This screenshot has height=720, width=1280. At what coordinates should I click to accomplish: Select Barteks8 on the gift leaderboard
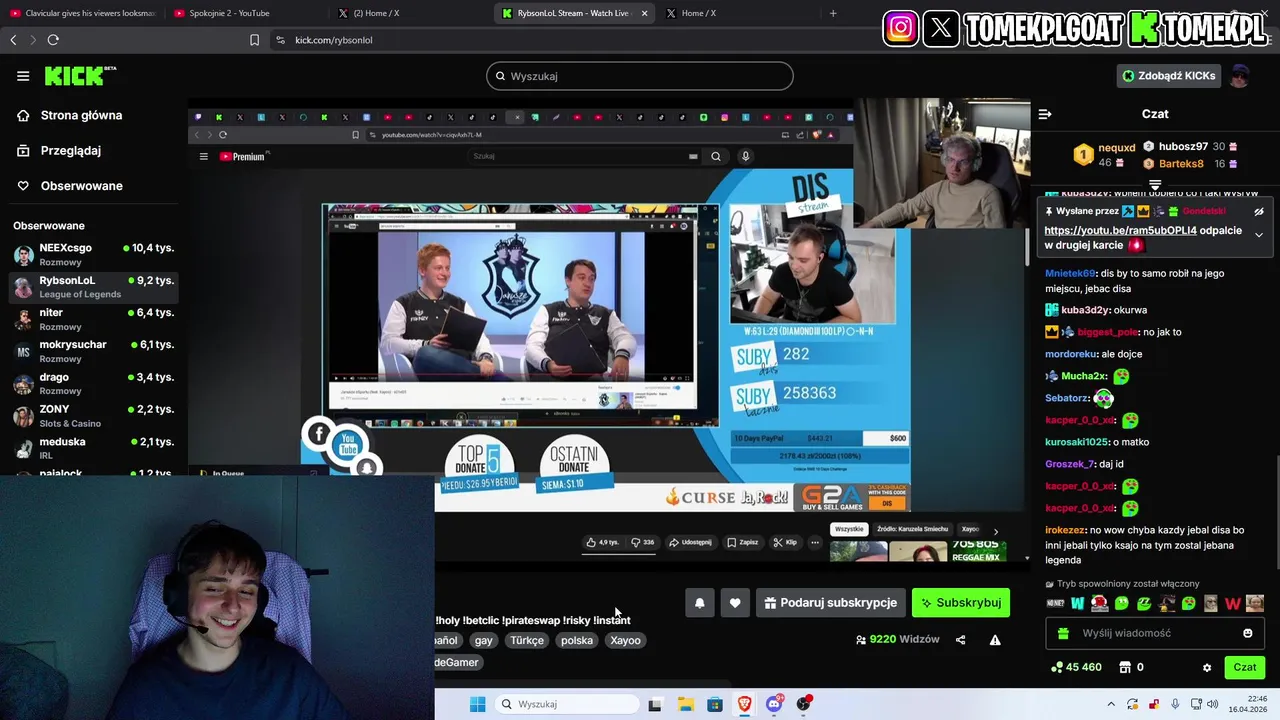pyautogui.click(x=1190, y=163)
